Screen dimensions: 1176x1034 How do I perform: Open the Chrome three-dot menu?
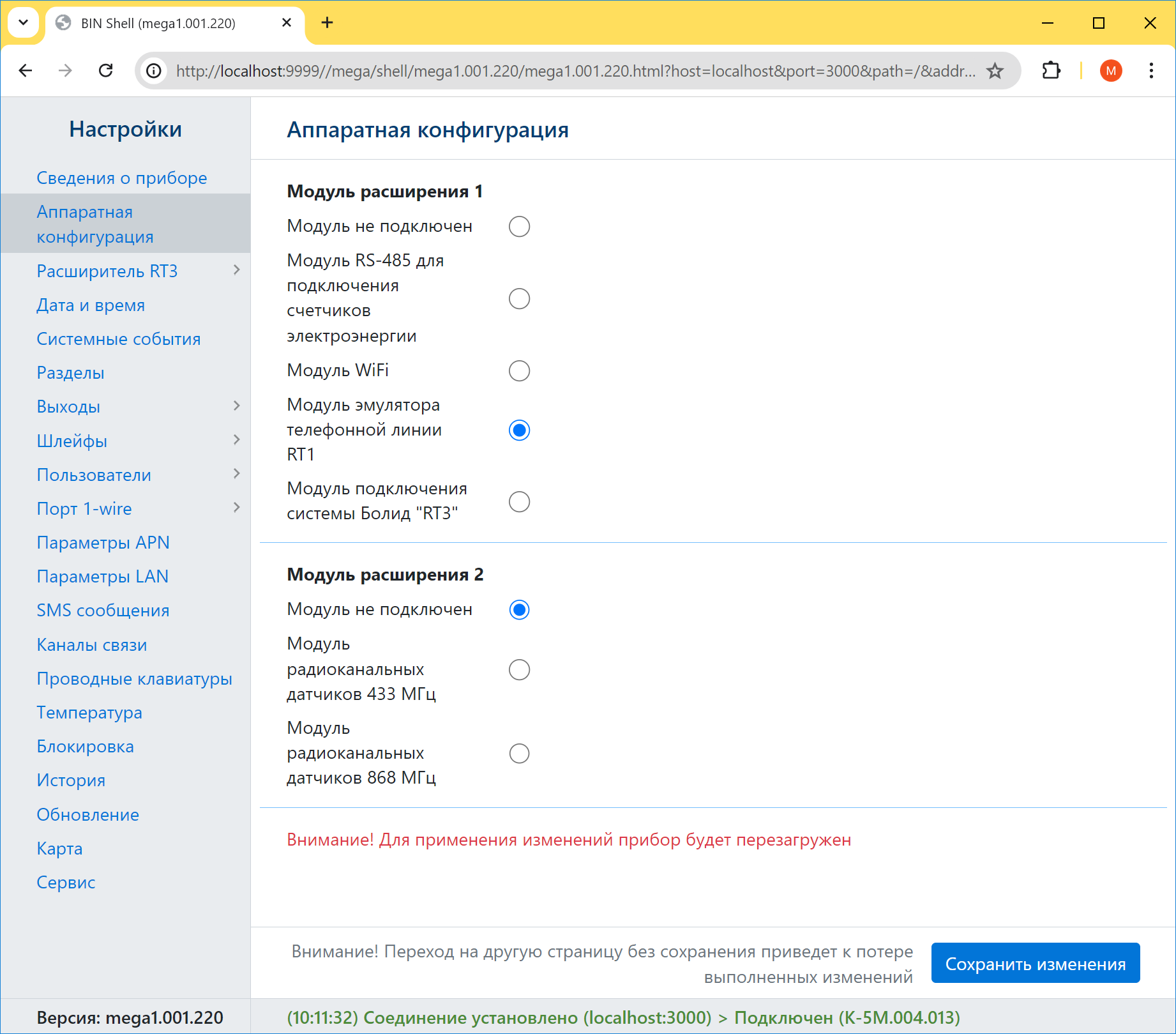pyautogui.click(x=1151, y=70)
